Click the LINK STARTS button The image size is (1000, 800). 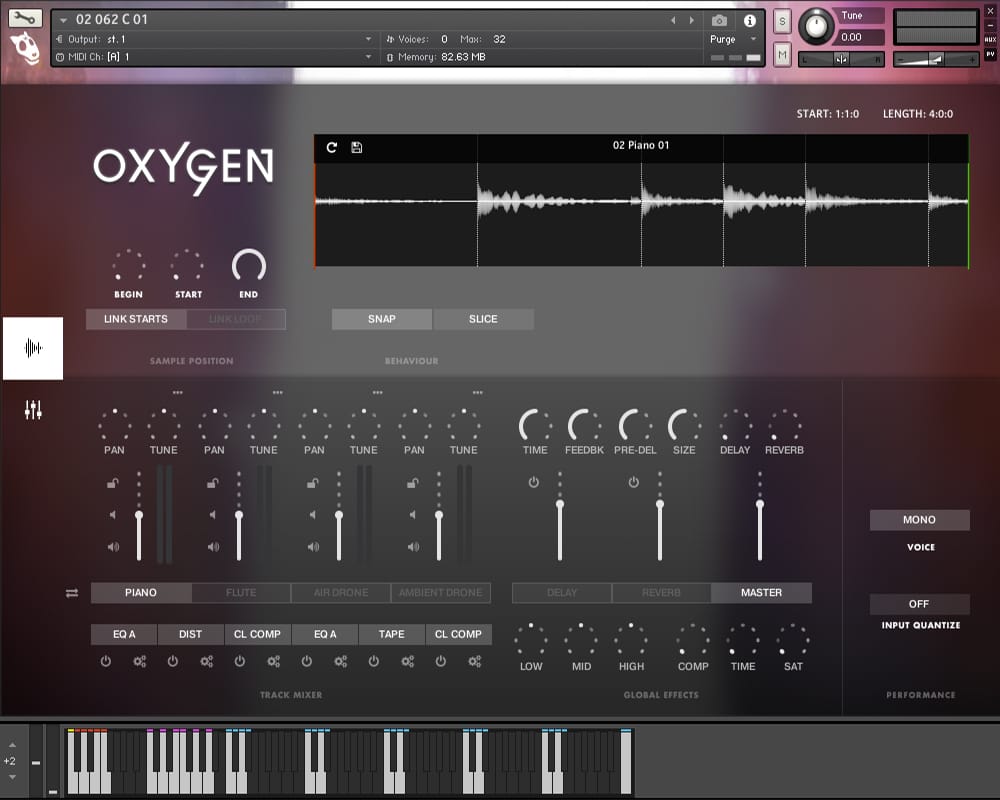pyautogui.click(x=136, y=319)
